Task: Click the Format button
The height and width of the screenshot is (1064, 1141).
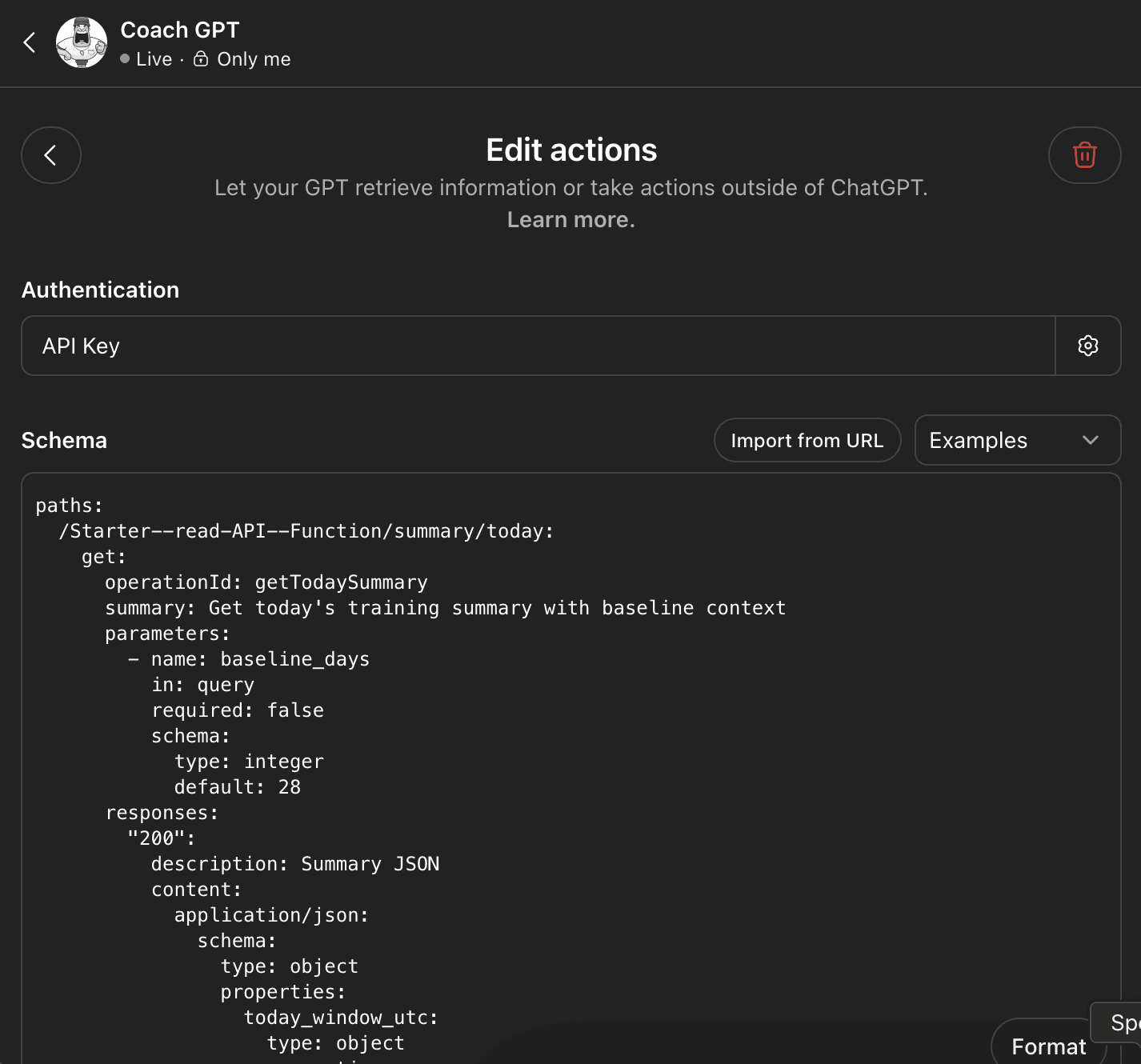Action: [x=1048, y=1046]
